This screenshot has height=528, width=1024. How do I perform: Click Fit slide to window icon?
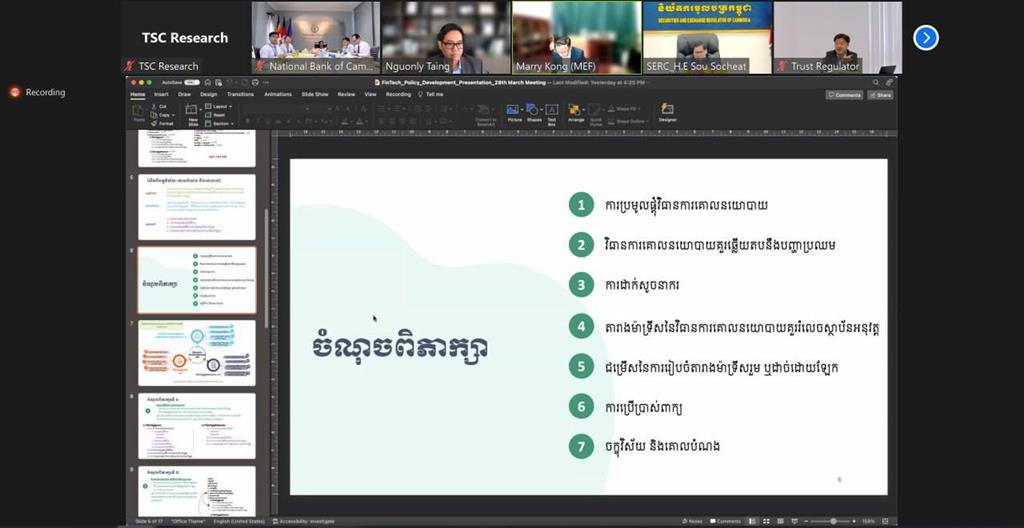click(x=884, y=521)
